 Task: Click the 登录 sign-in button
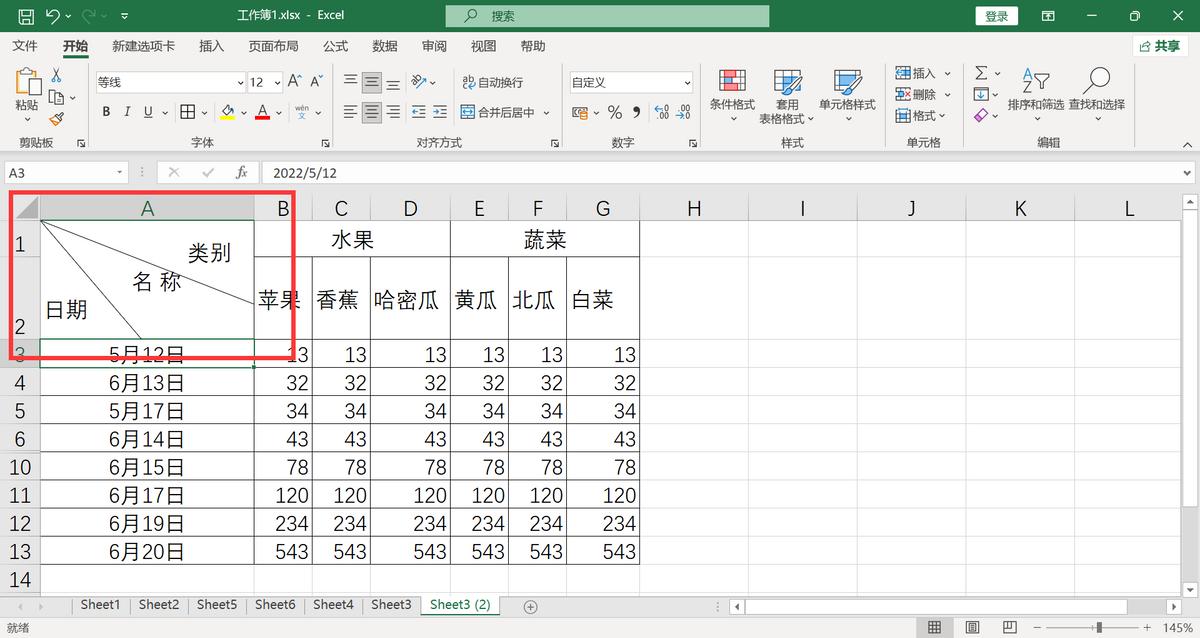pos(996,15)
